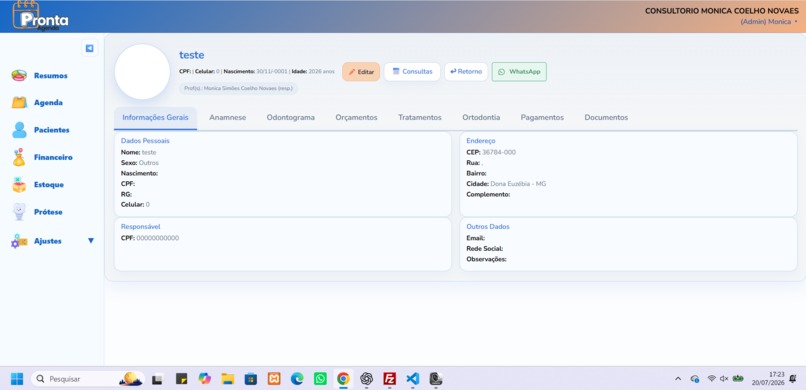806x390 pixels.
Task: Click the Sexo value Outros
Action: 149,162
